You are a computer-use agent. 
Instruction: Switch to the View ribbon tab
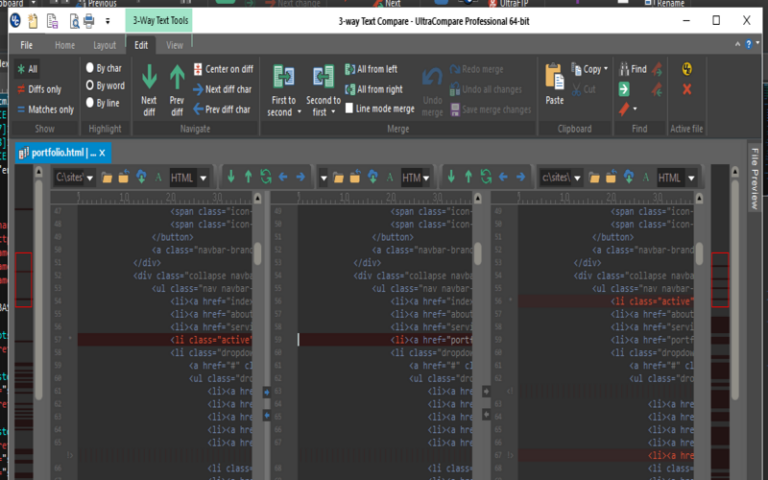(x=174, y=45)
